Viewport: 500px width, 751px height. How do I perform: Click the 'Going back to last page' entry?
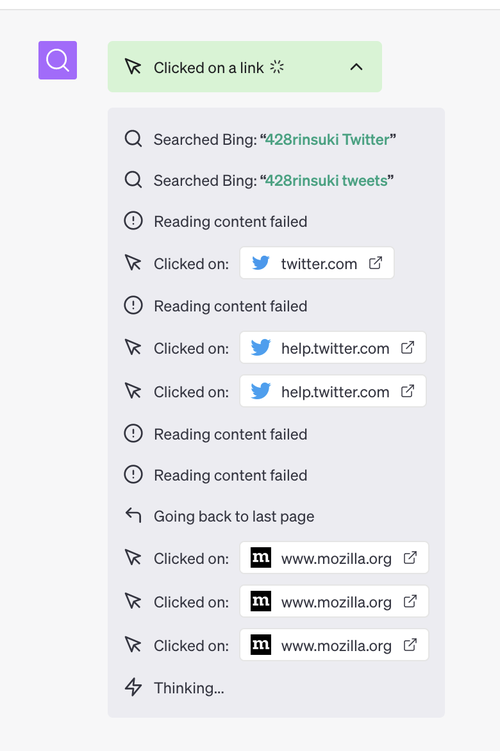click(219, 516)
